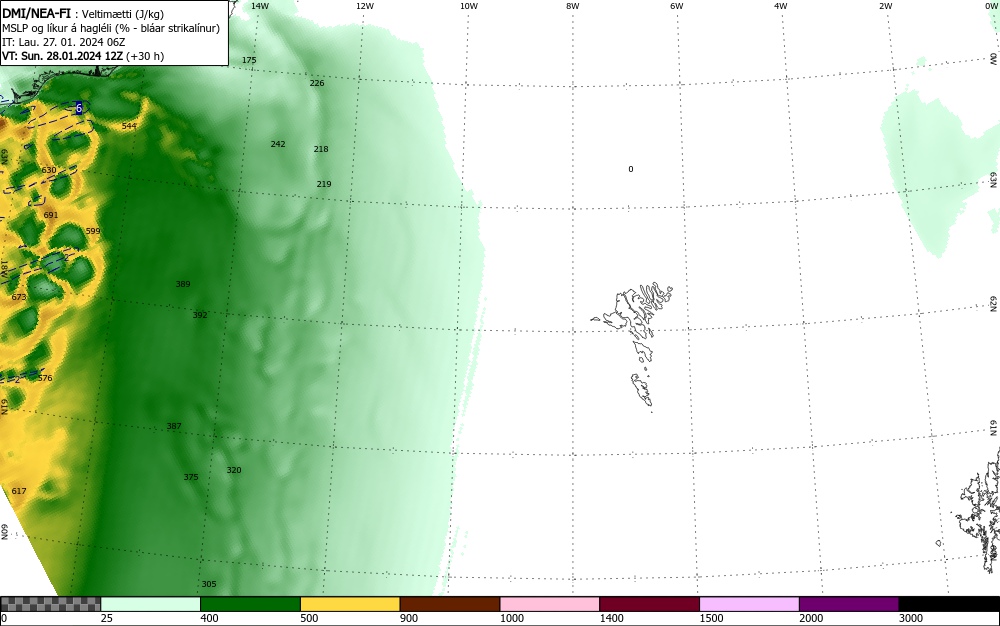Click the 0 value northeast of the Faroes
The image size is (1000, 626).
click(x=631, y=170)
